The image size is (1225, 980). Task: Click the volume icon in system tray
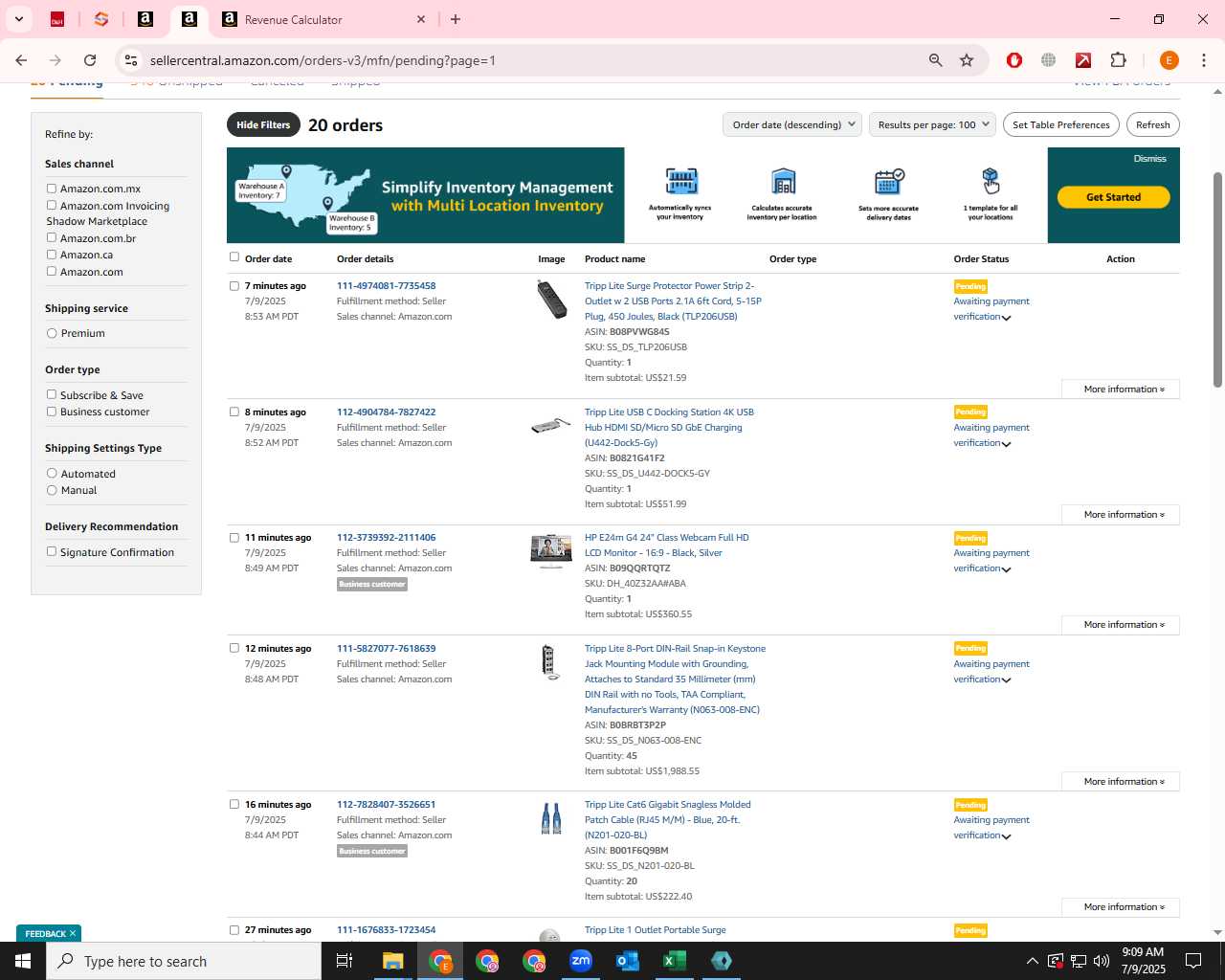[1102, 961]
